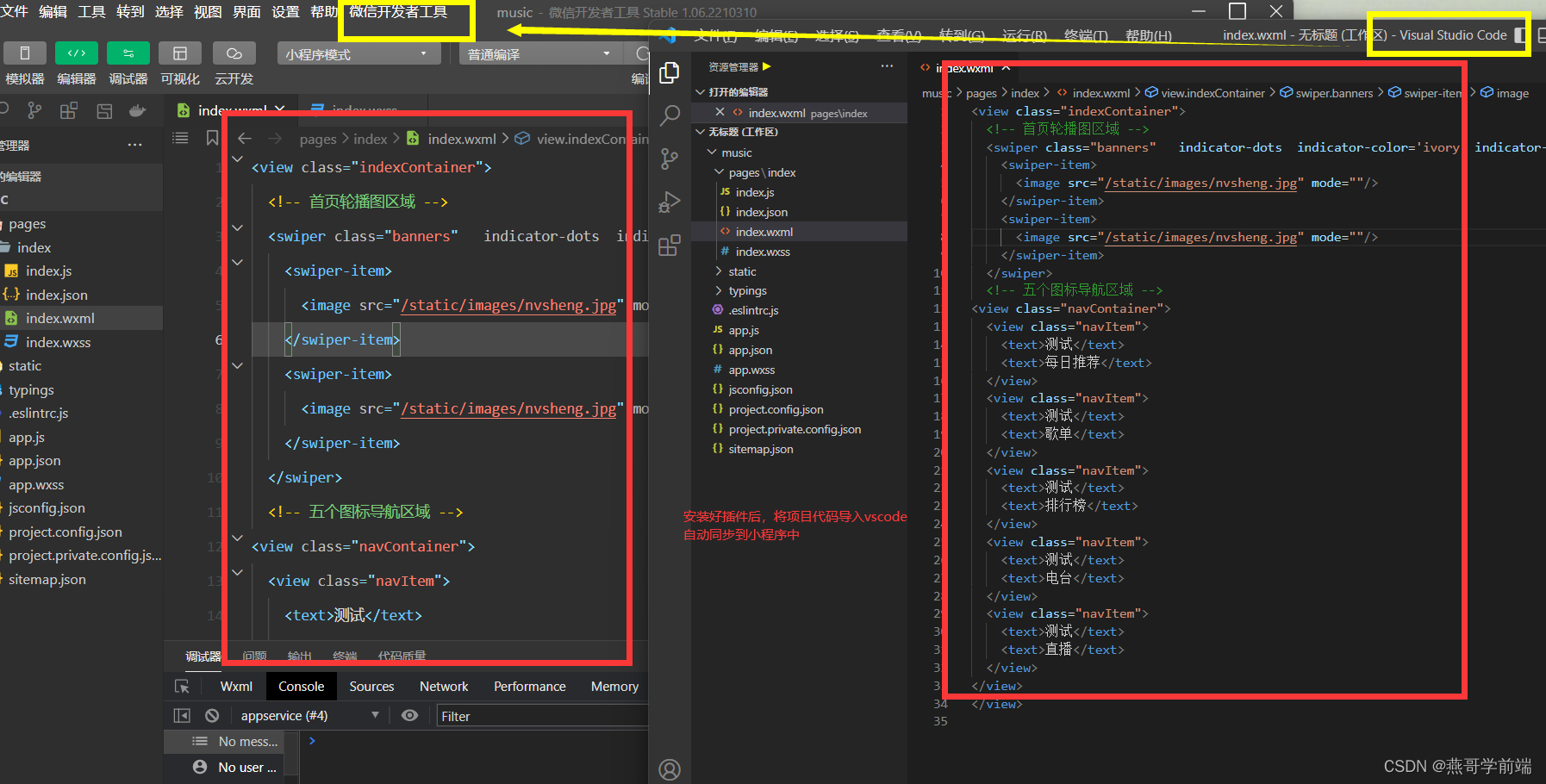Click the Filter input in console
This screenshot has height=784, width=1546.
(x=543, y=716)
